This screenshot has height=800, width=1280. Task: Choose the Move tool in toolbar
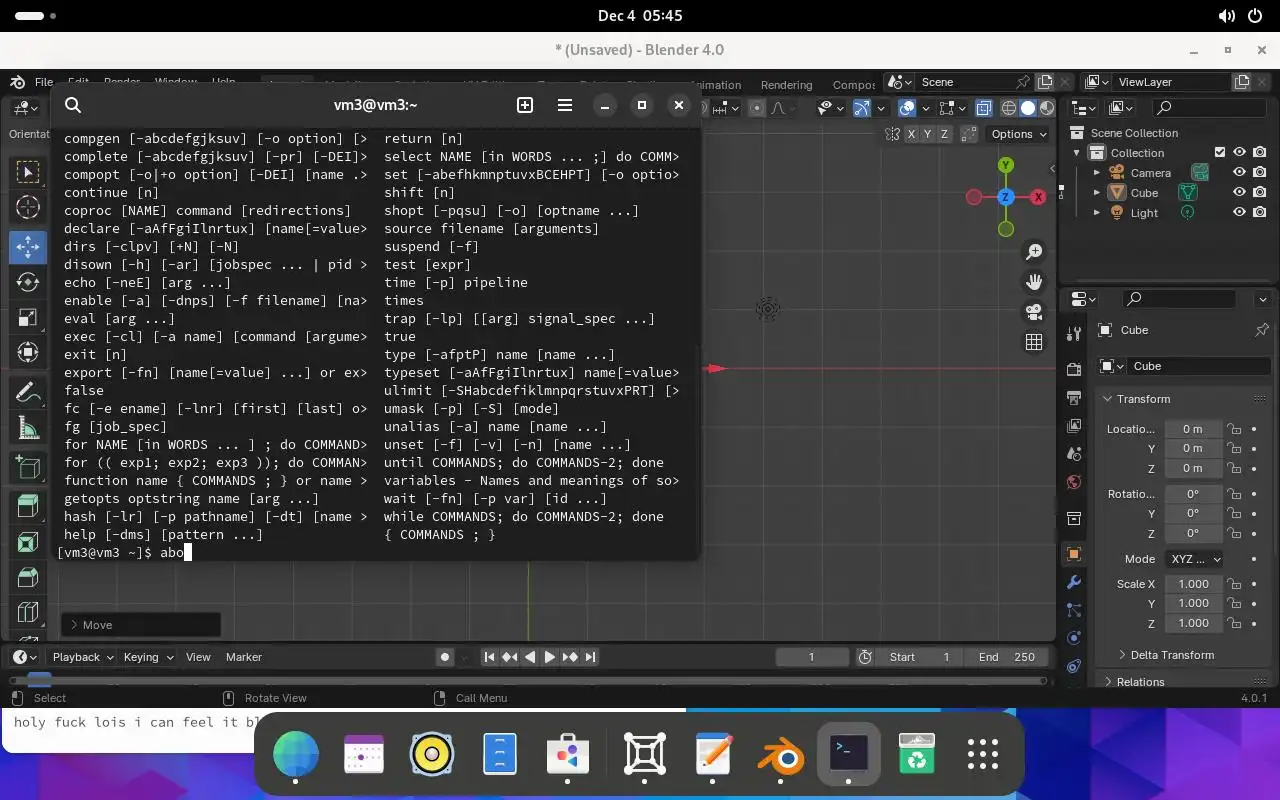[x=28, y=246]
